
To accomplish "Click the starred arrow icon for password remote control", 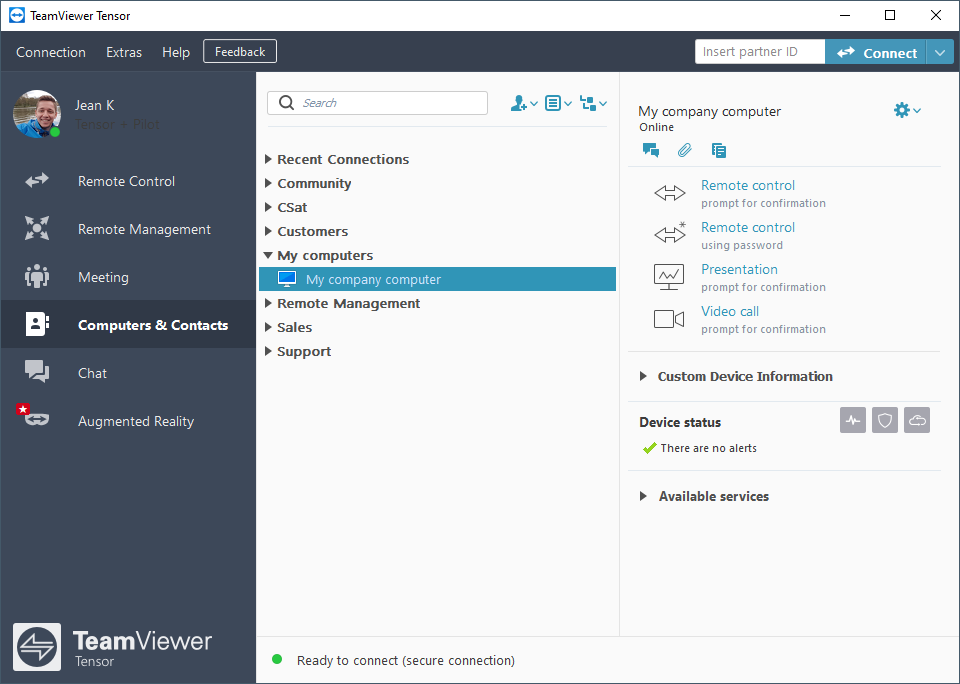I will (669, 233).
